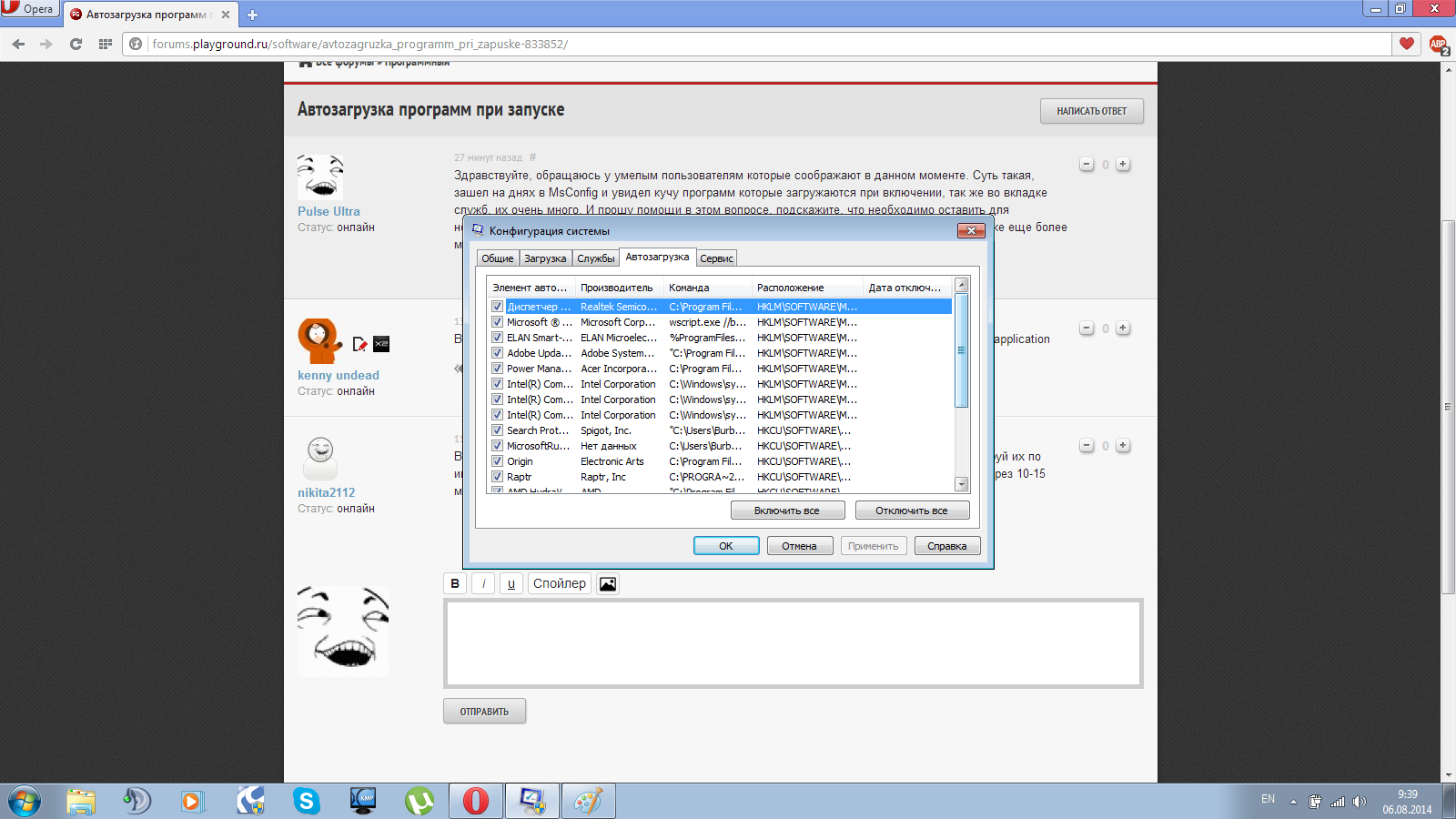Vote up kenny undead's post
The image size is (1456, 819).
pyautogui.click(x=1123, y=329)
